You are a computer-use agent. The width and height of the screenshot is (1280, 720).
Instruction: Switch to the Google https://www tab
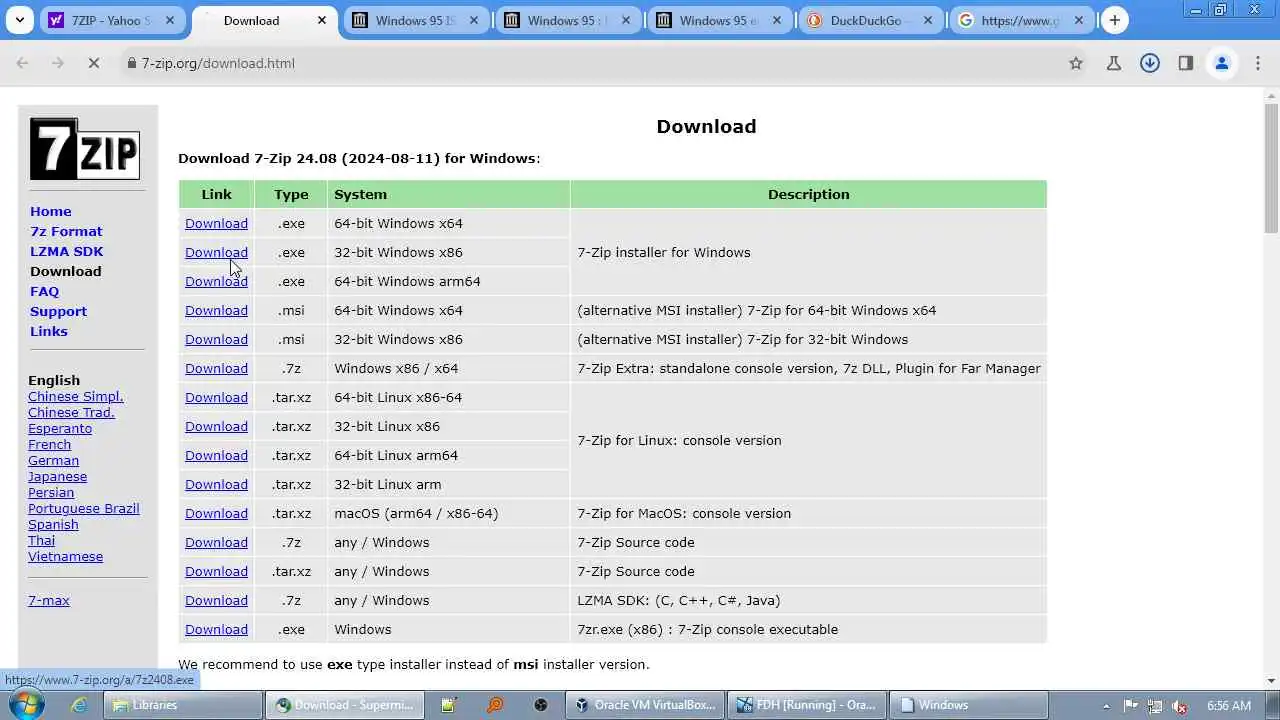(x=1021, y=20)
